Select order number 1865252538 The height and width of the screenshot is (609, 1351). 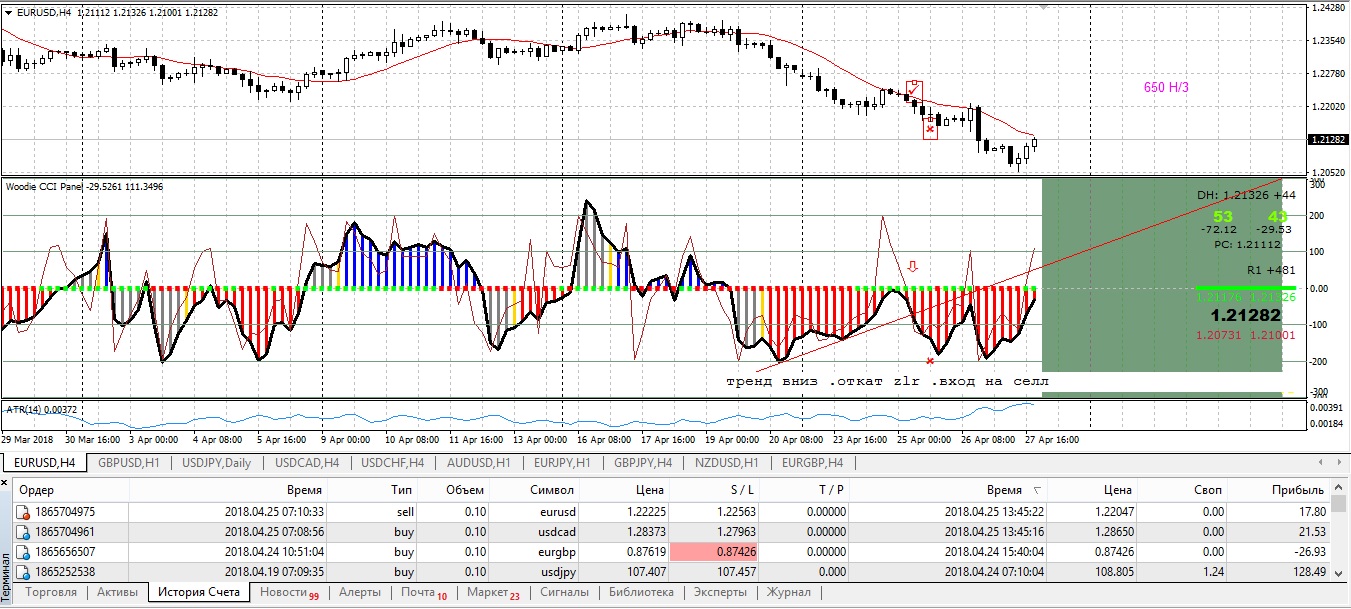(x=67, y=572)
